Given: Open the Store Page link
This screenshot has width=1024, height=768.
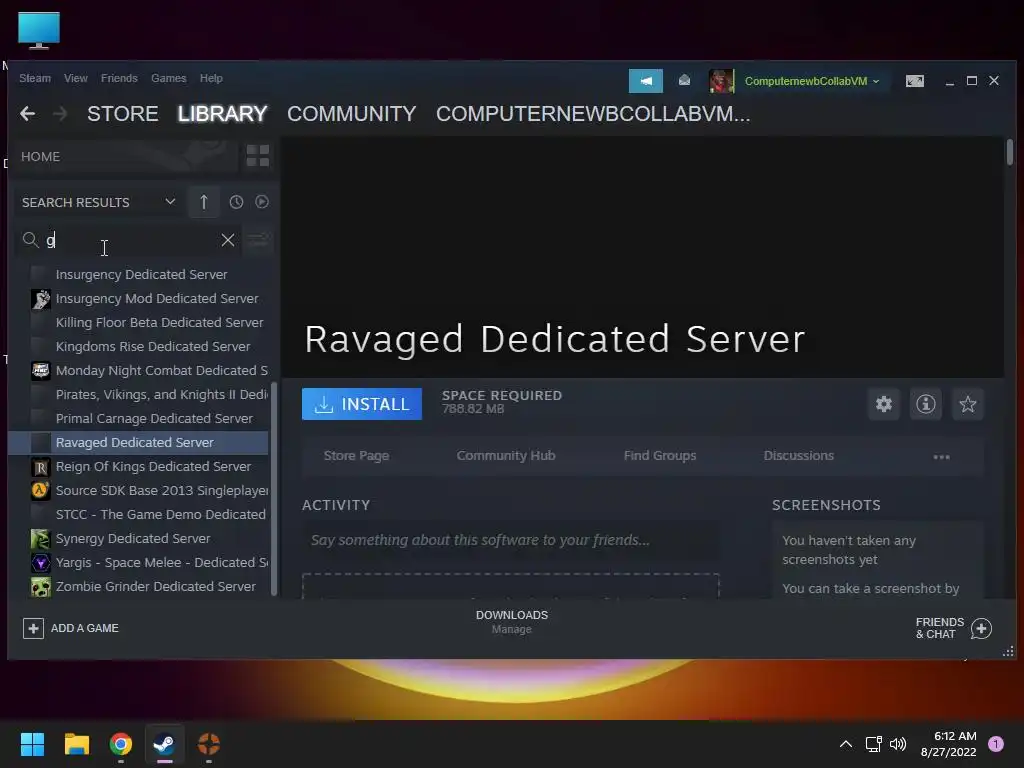Looking at the screenshot, I should (x=356, y=456).
